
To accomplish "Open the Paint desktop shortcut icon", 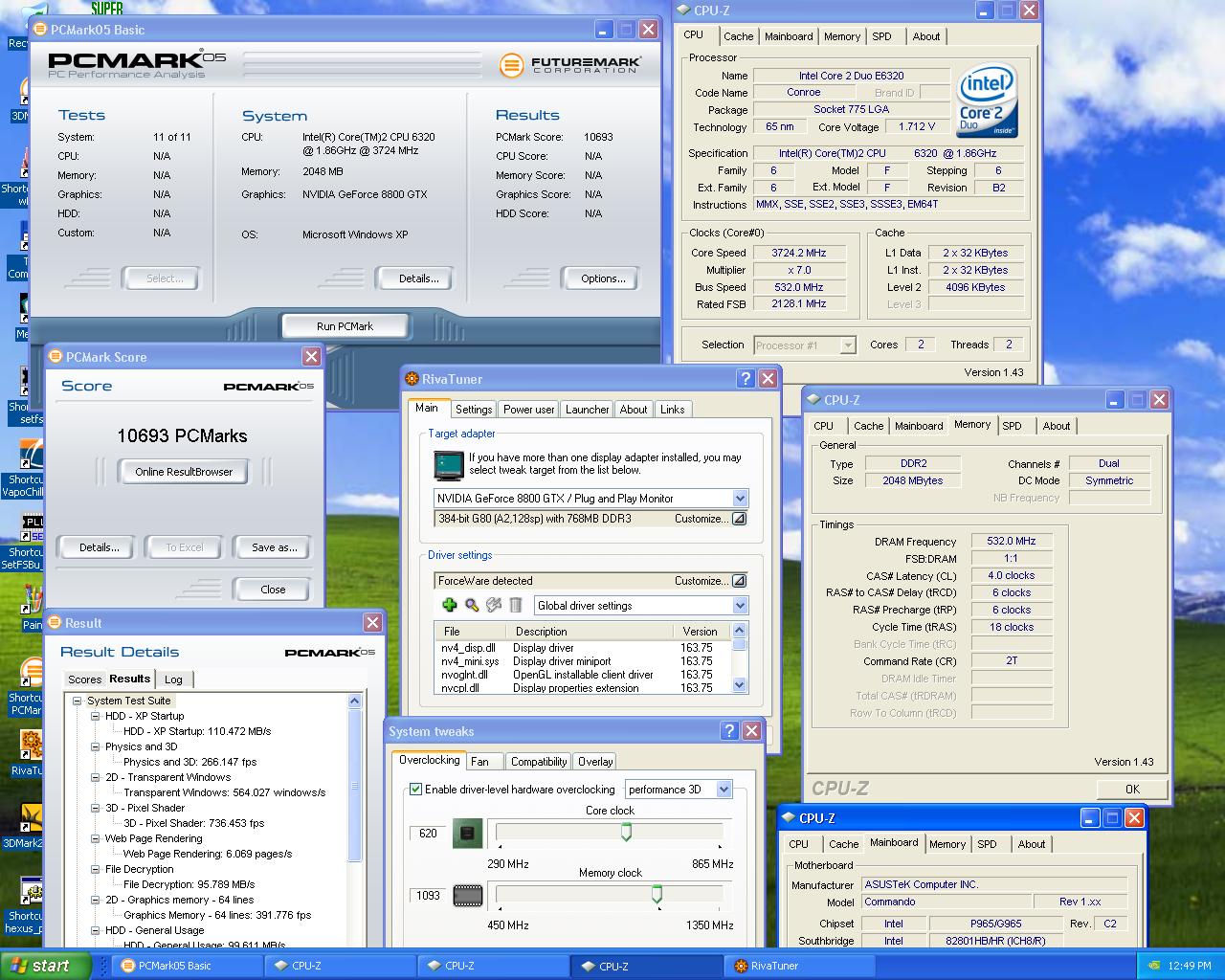I will [x=32, y=600].
